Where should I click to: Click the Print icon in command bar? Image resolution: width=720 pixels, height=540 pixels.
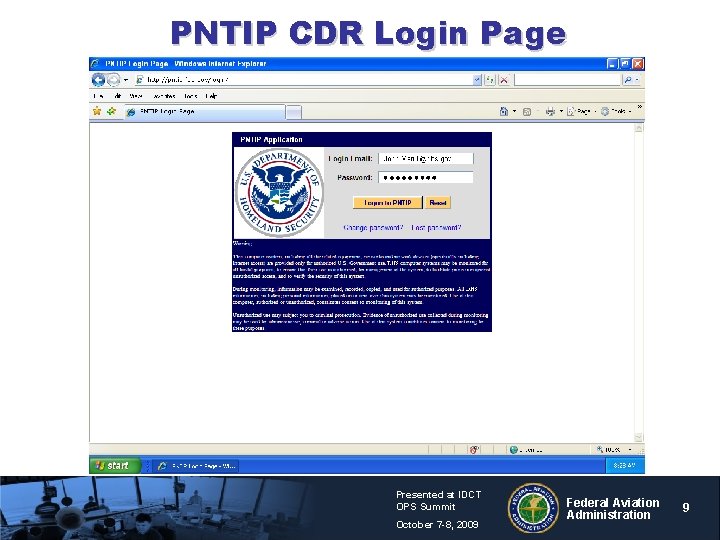point(550,112)
